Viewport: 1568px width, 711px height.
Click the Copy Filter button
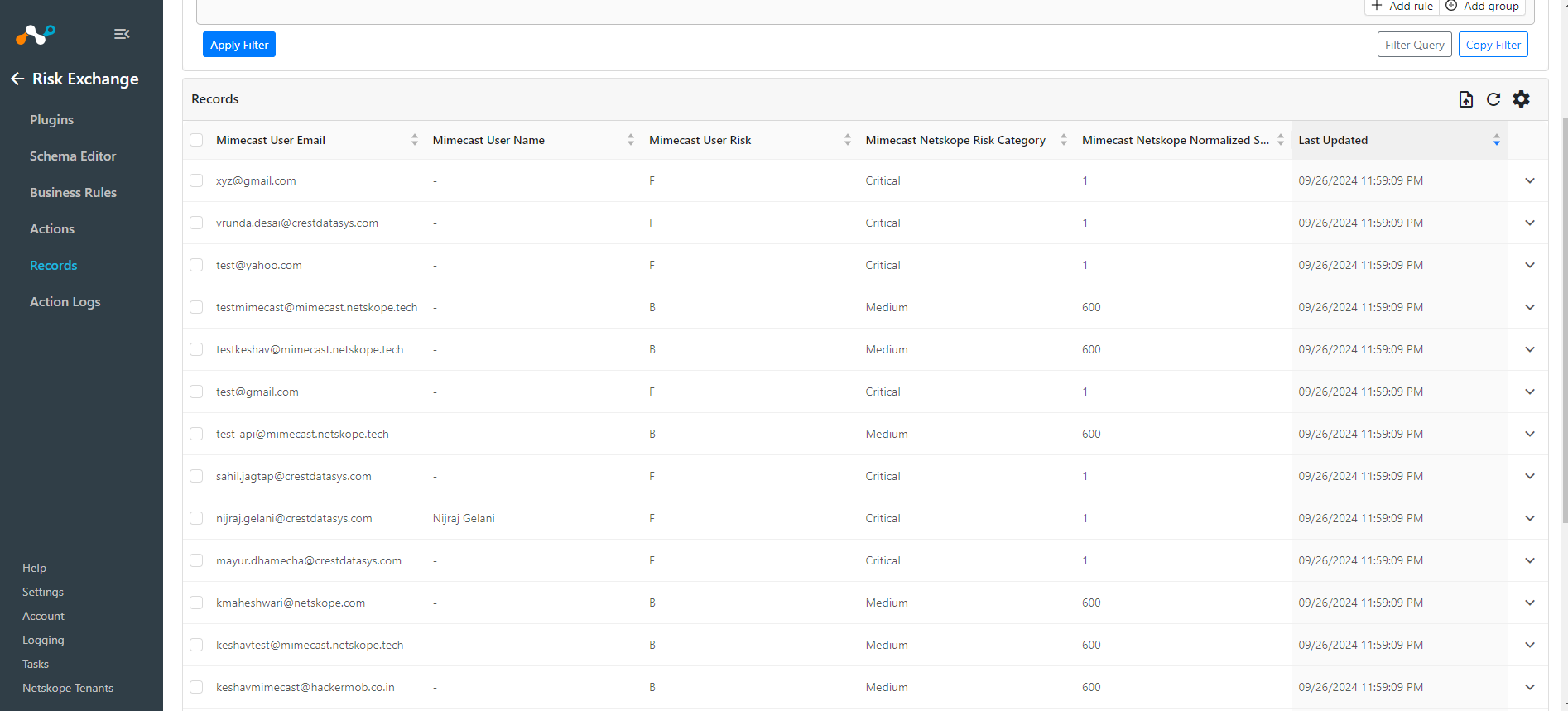point(1493,45)
